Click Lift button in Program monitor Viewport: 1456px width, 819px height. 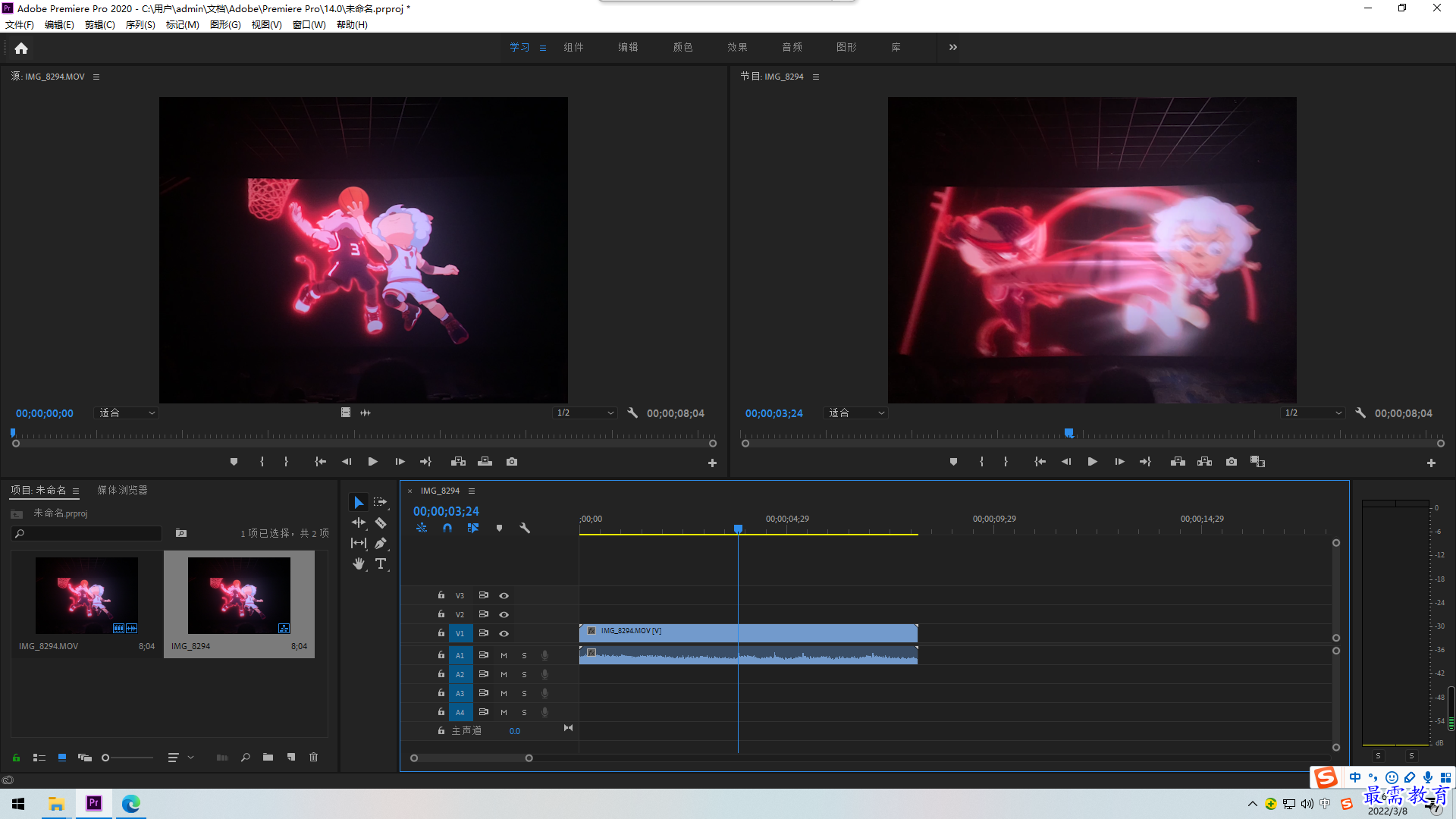(x=1178, y=462)
